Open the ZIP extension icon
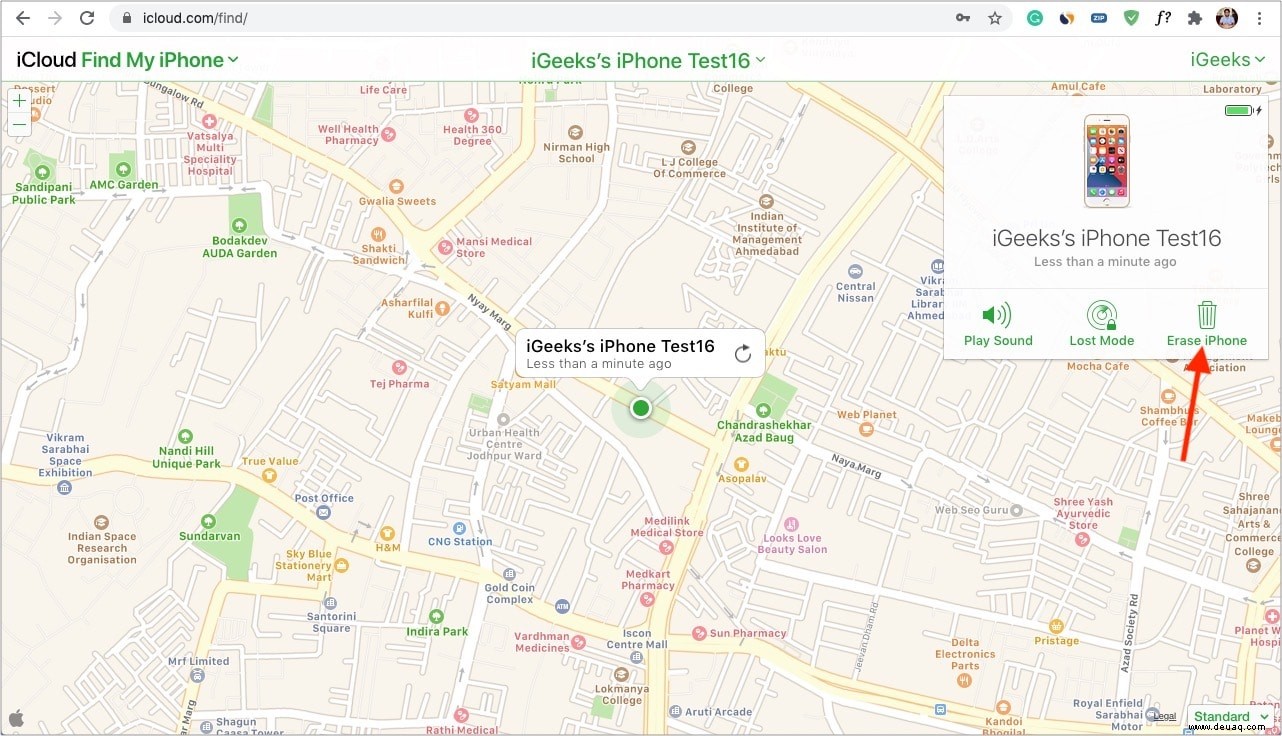 [1098, 18]
